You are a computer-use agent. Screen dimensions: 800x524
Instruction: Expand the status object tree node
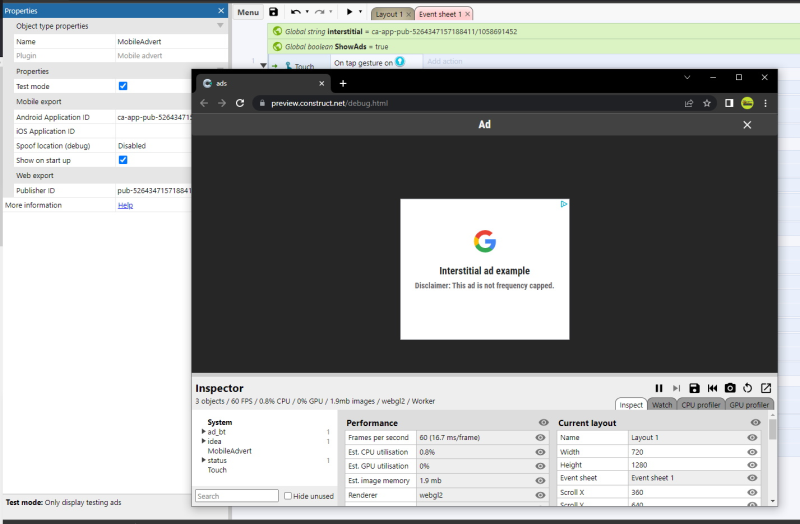point(204,460)
